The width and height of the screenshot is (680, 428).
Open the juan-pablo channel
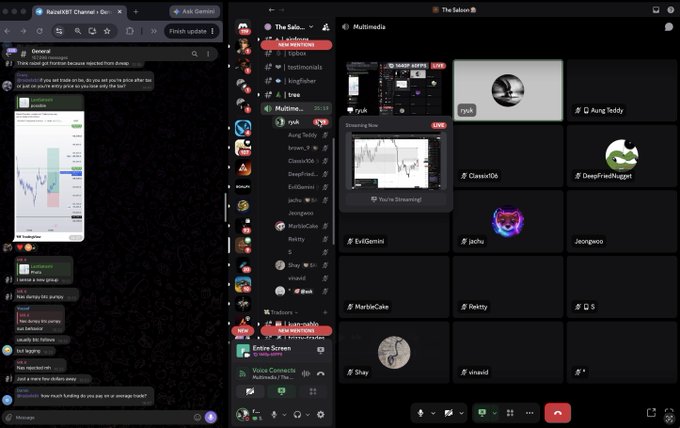296,324
